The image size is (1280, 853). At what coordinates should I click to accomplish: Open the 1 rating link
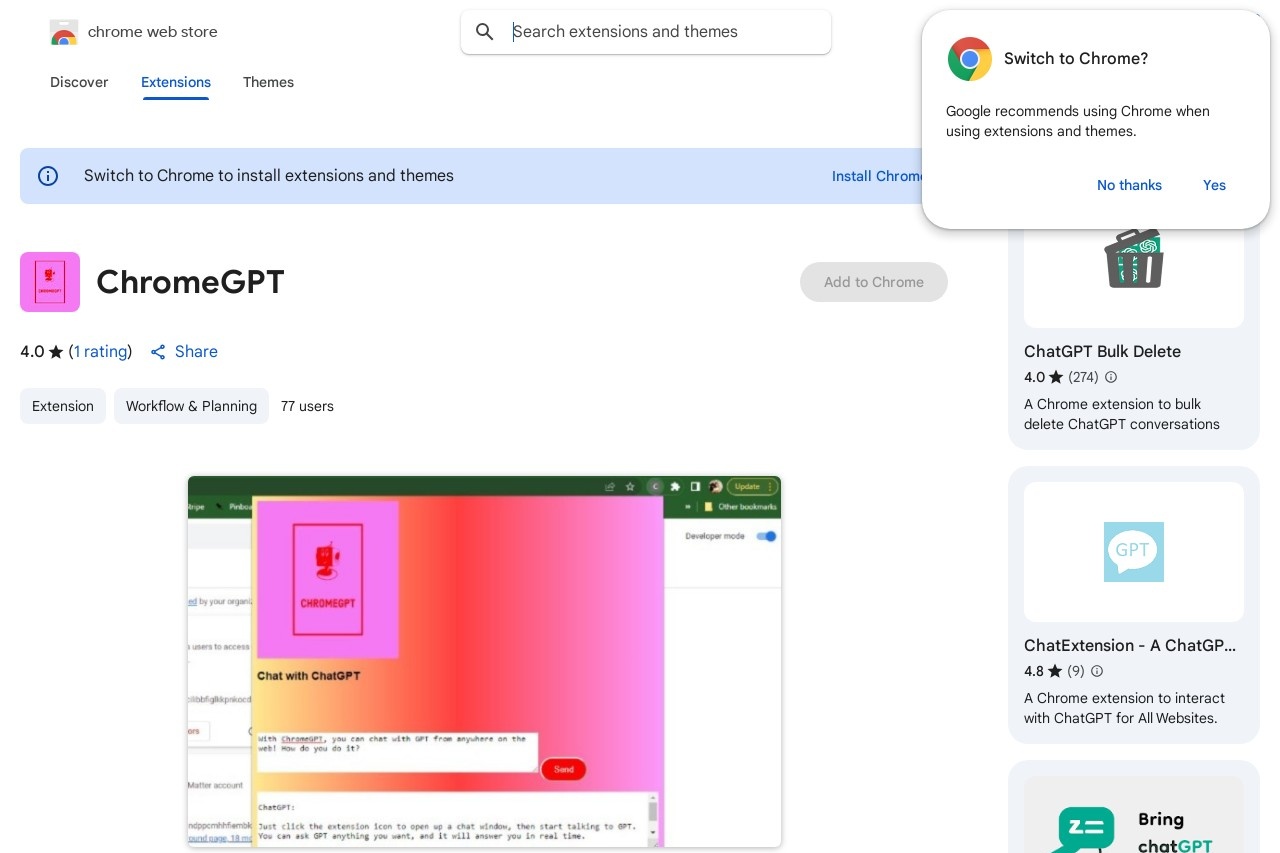click(101, 352)
